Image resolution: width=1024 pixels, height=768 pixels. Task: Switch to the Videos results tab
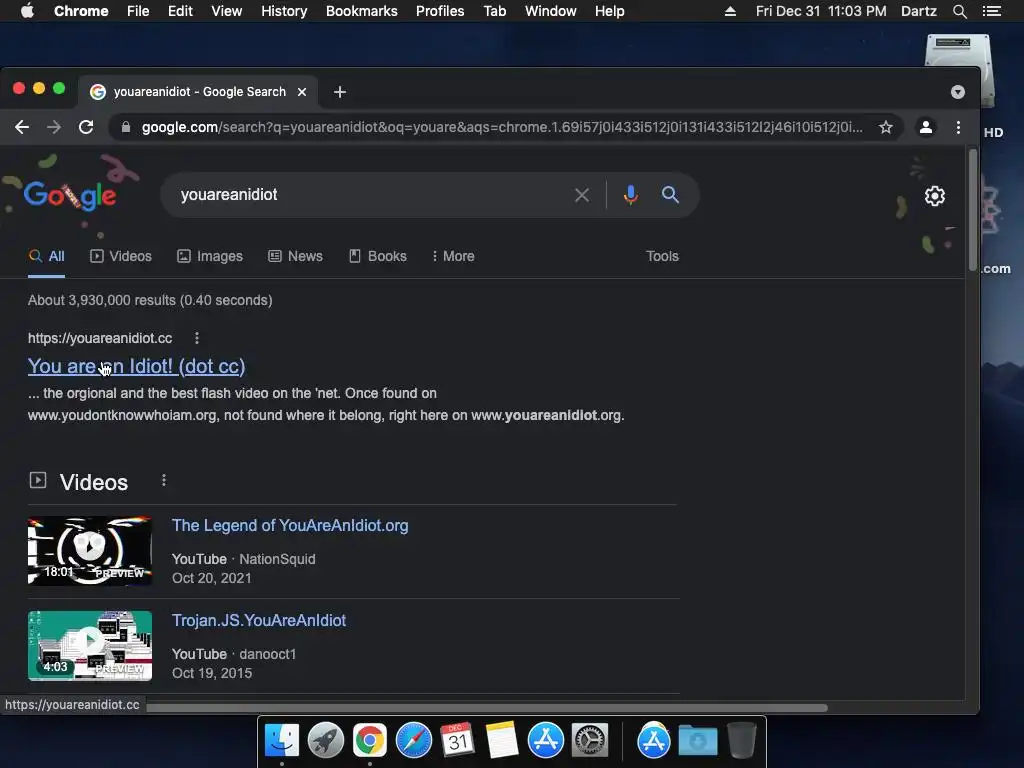pyautogui.click(x=121, y=256)
